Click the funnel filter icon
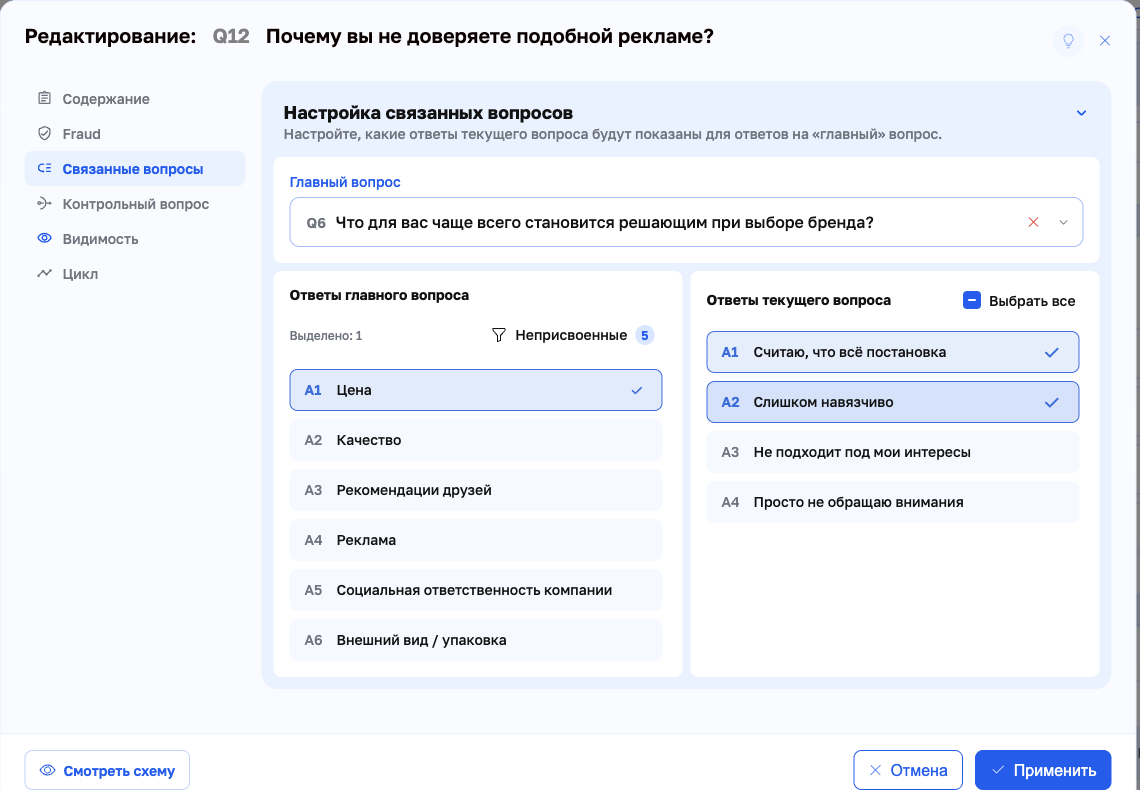 [499, 335]
